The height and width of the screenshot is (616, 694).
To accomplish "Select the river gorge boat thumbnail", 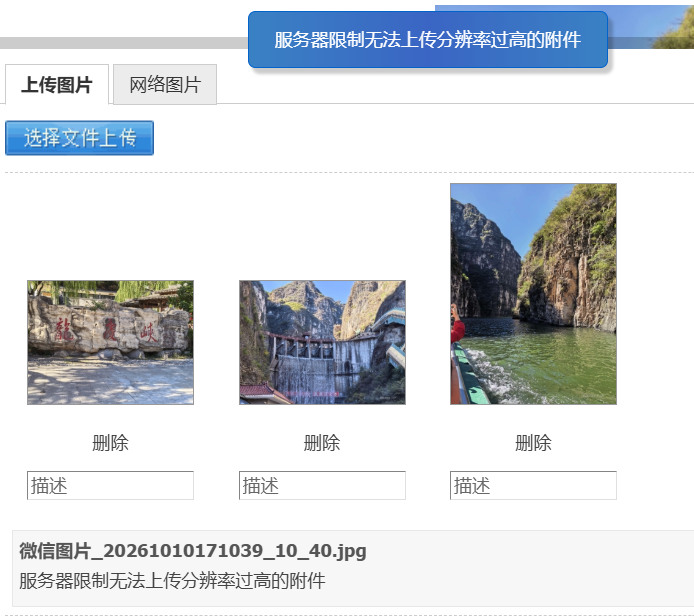I will point(533,294).
